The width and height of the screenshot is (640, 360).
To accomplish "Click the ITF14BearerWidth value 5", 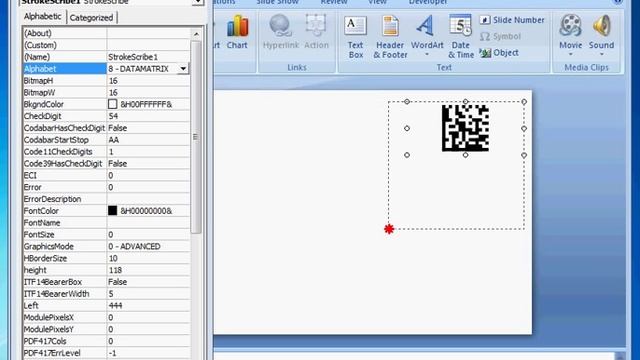I will pos(148,293).
